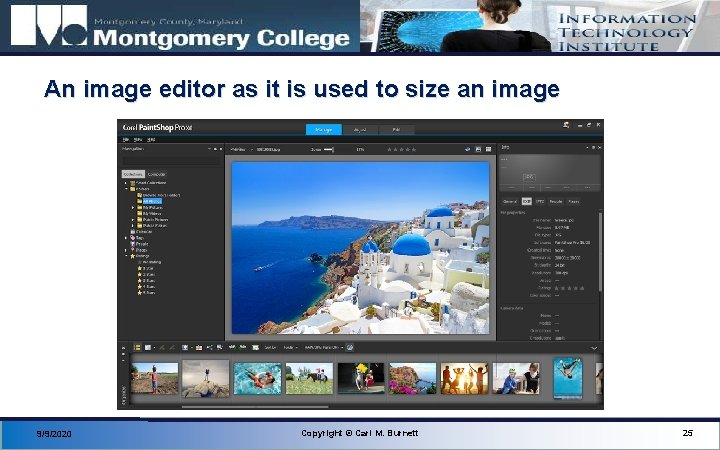
Task: Click the Share icon in organizer toolbar
Action: (x=209, y=348)
